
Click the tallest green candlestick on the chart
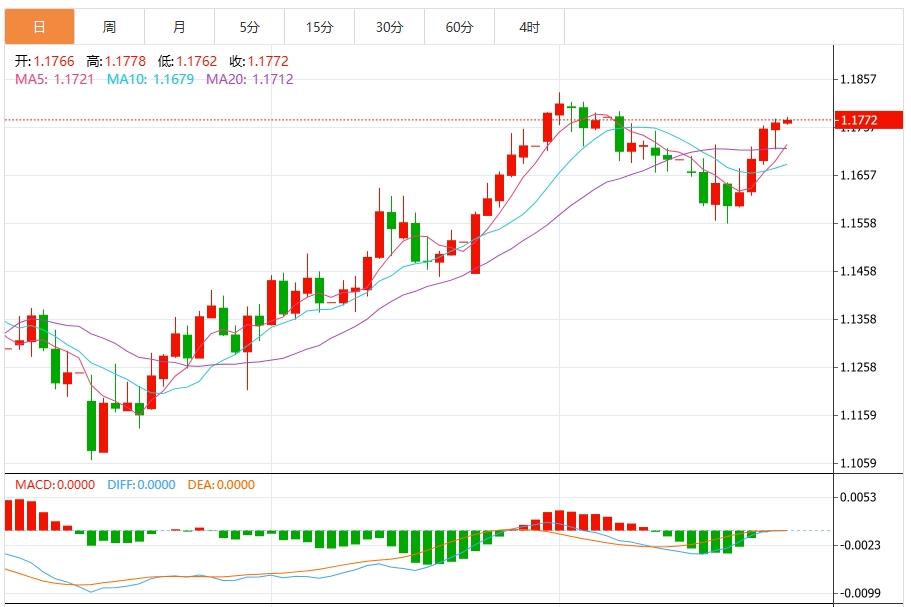[x=93, y=425]
